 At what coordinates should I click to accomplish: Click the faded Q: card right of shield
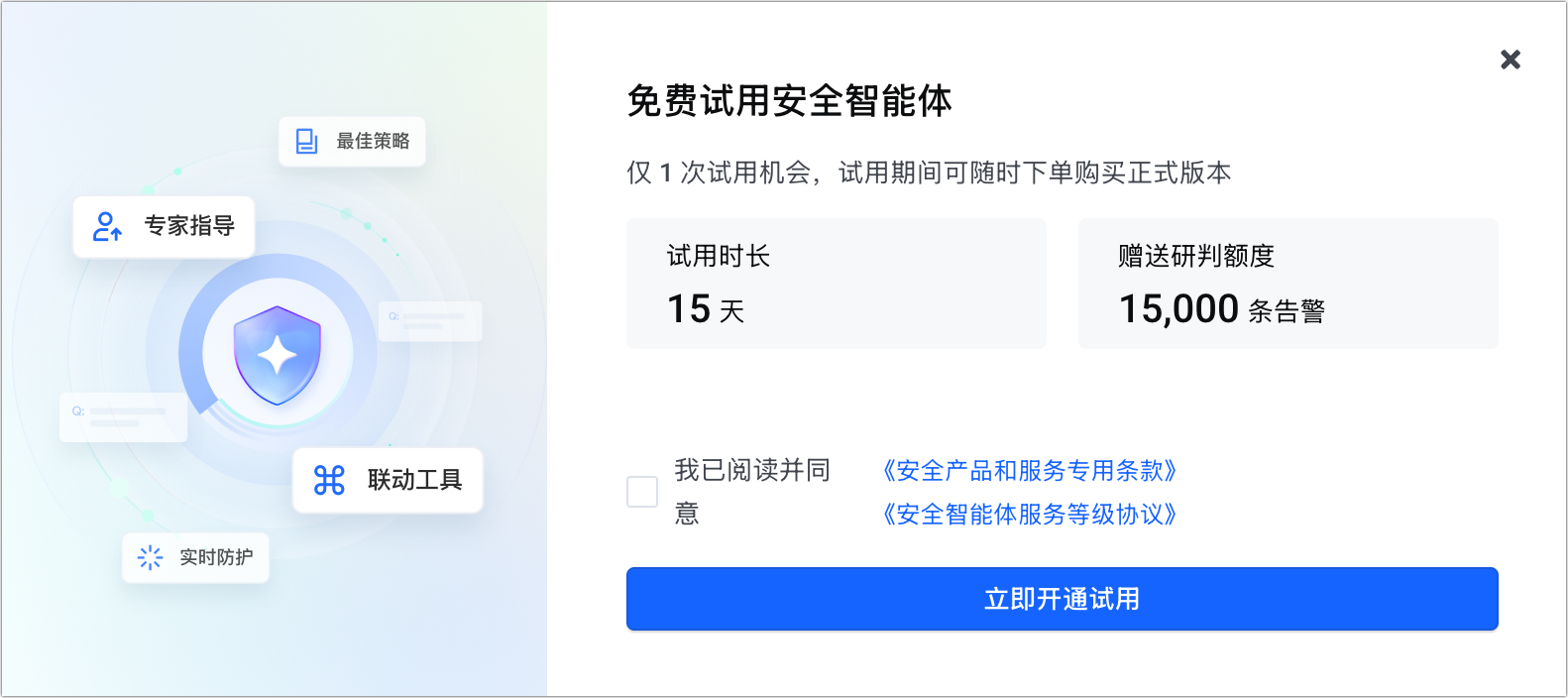click(x=430, y=321)
